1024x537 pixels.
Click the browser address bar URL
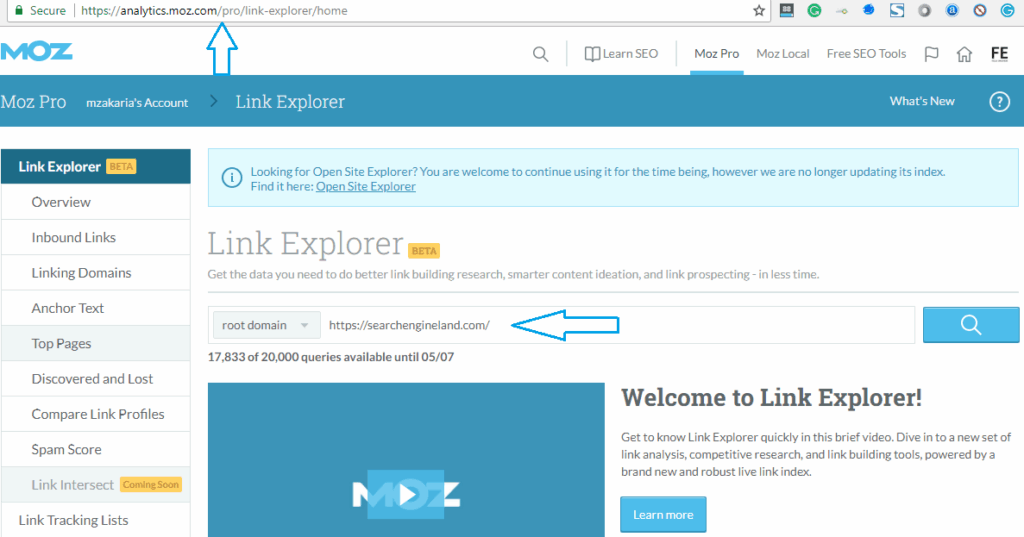(x=214, y=10)
